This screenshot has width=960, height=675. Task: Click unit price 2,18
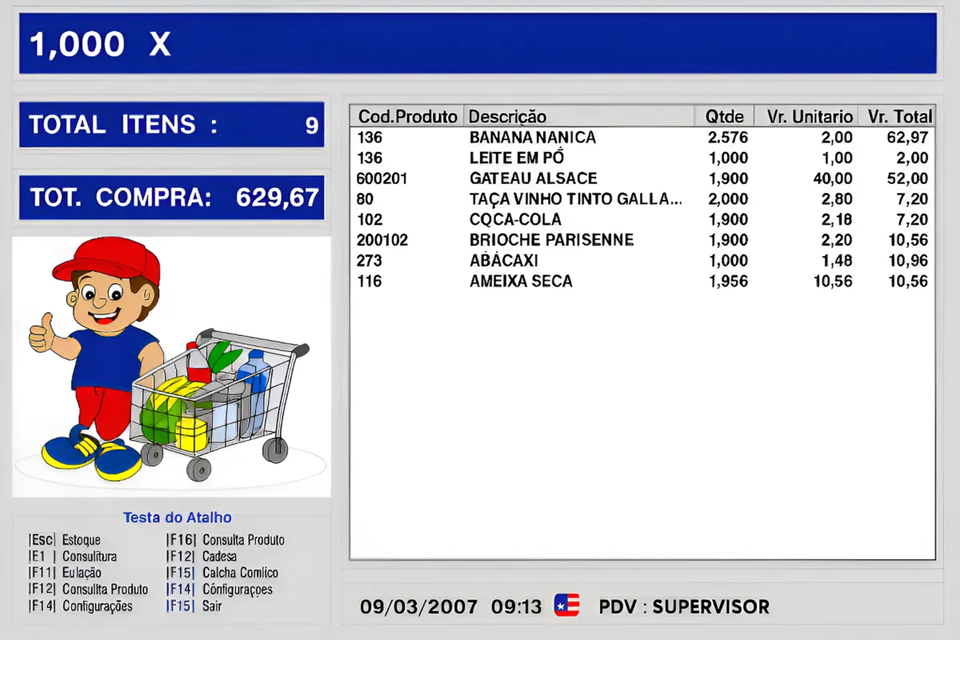[837, 219]
